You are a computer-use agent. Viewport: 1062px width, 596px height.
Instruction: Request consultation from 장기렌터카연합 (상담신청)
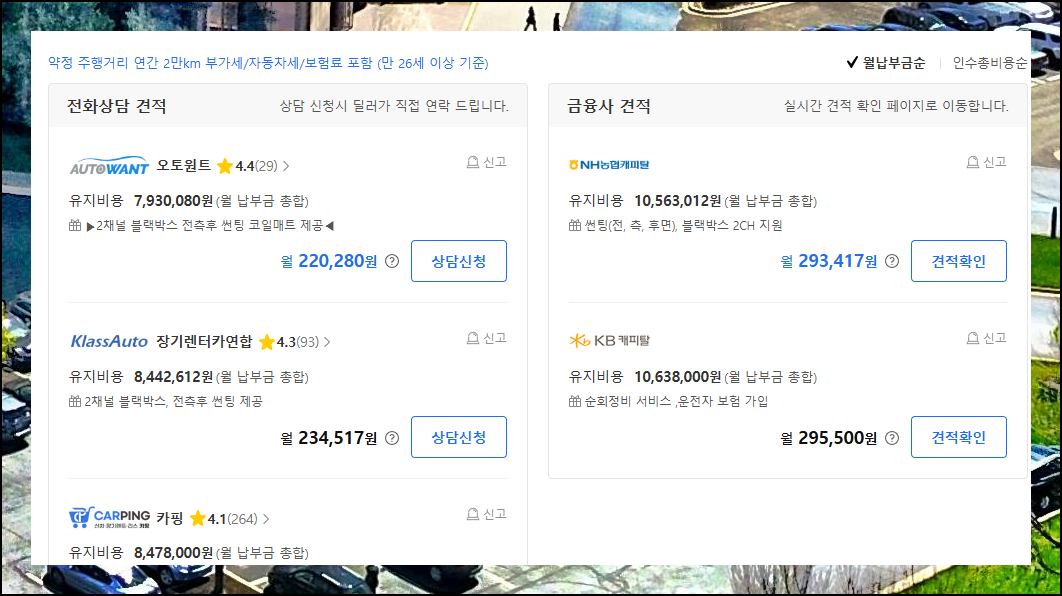459,437
